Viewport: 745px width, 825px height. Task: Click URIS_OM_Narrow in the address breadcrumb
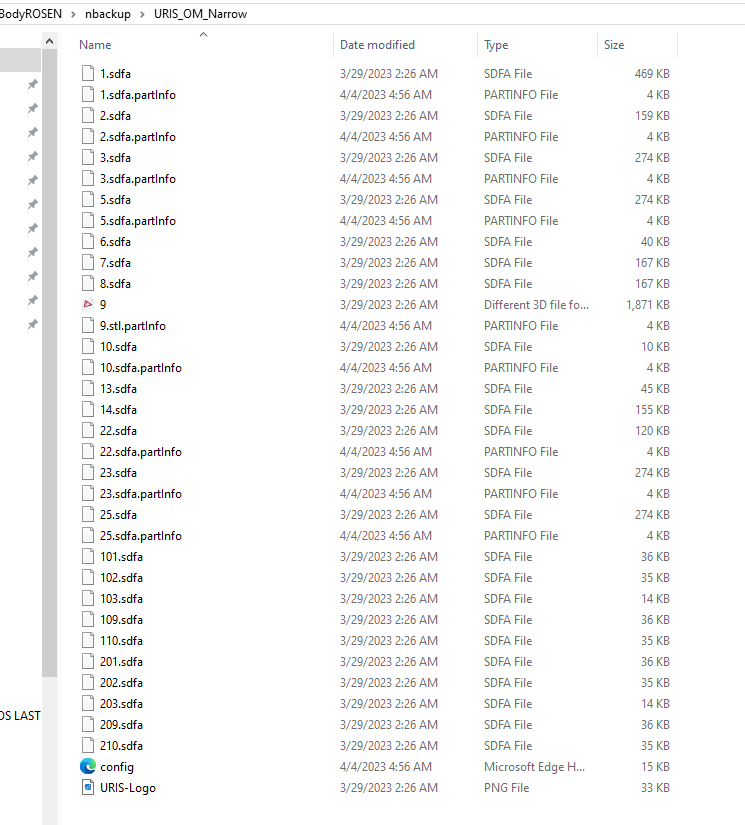point(200,14)
